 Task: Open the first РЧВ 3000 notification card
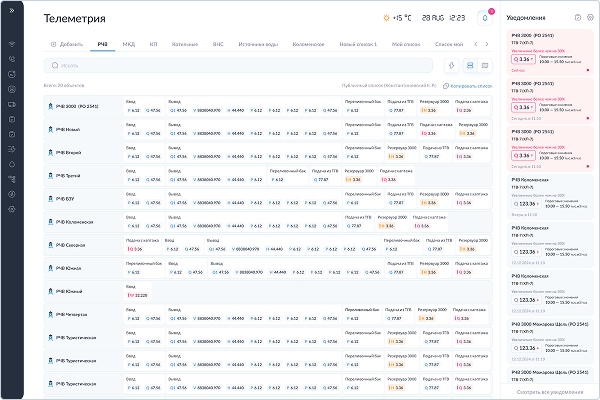click(550, 52)
